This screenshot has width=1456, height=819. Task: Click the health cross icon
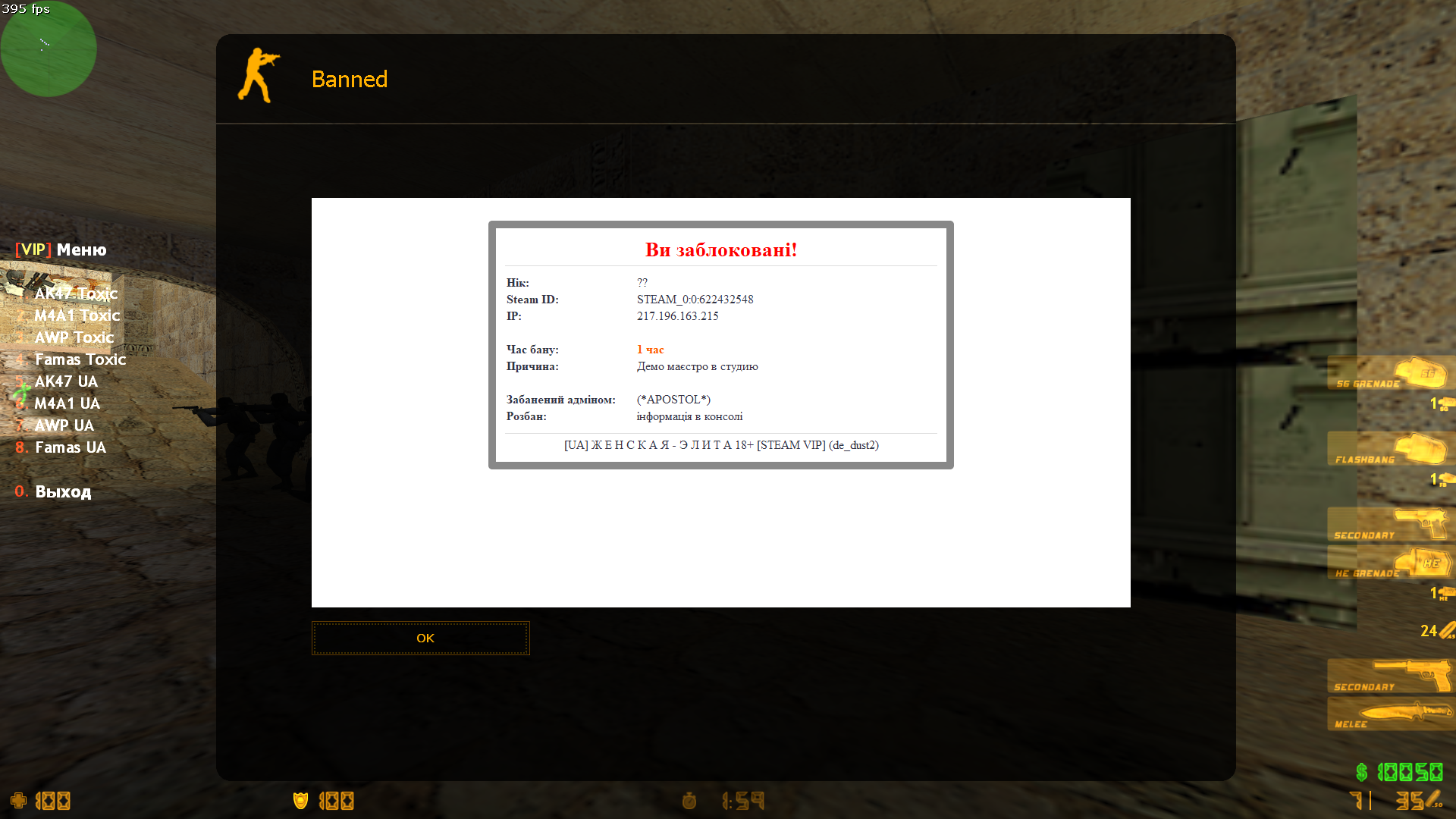pyautogui.click(x=18, y=801)
